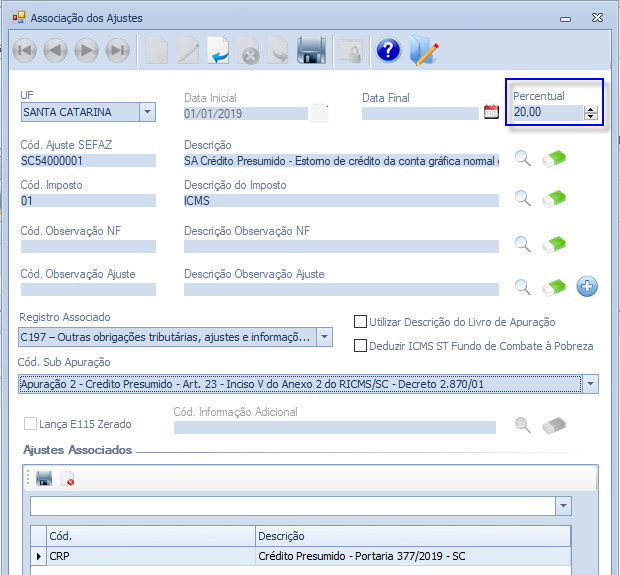This screenshot has width=620, height=575.
Task: Toggle the Lança E115 Zerado checkbox
Action: coord(30,424)
